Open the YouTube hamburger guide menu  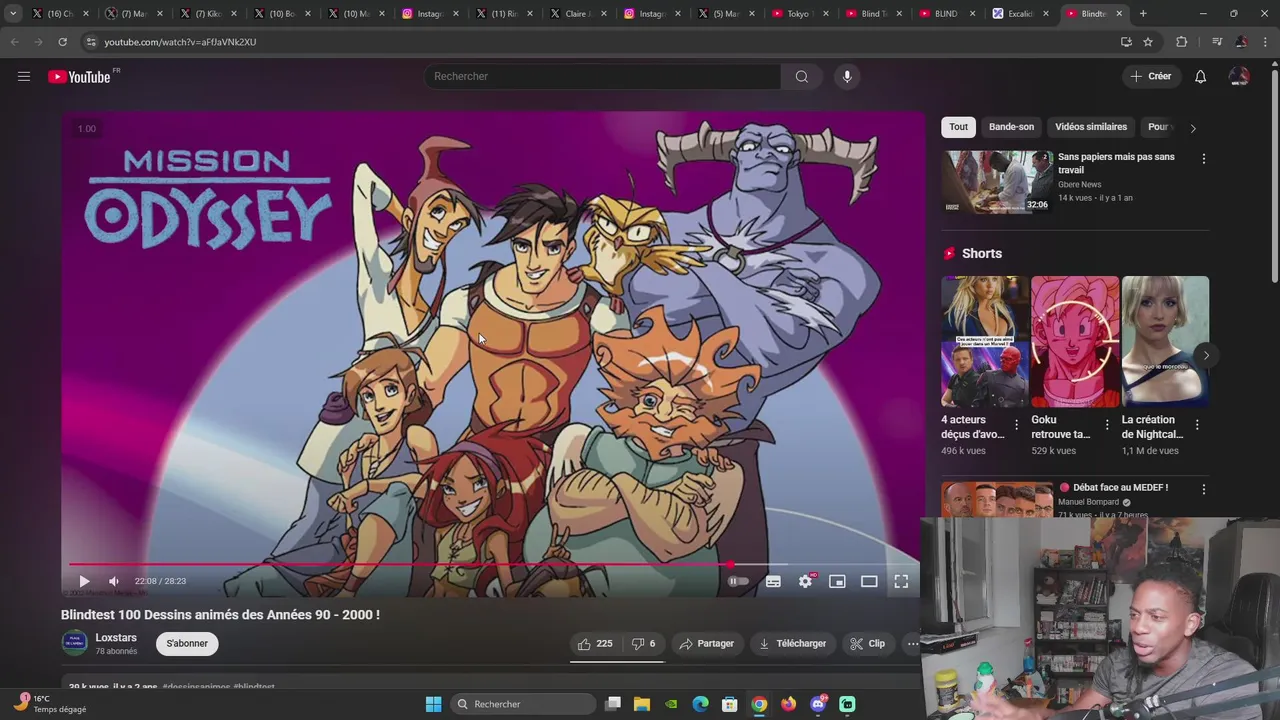pyautogui.click(x=24, y=76)
